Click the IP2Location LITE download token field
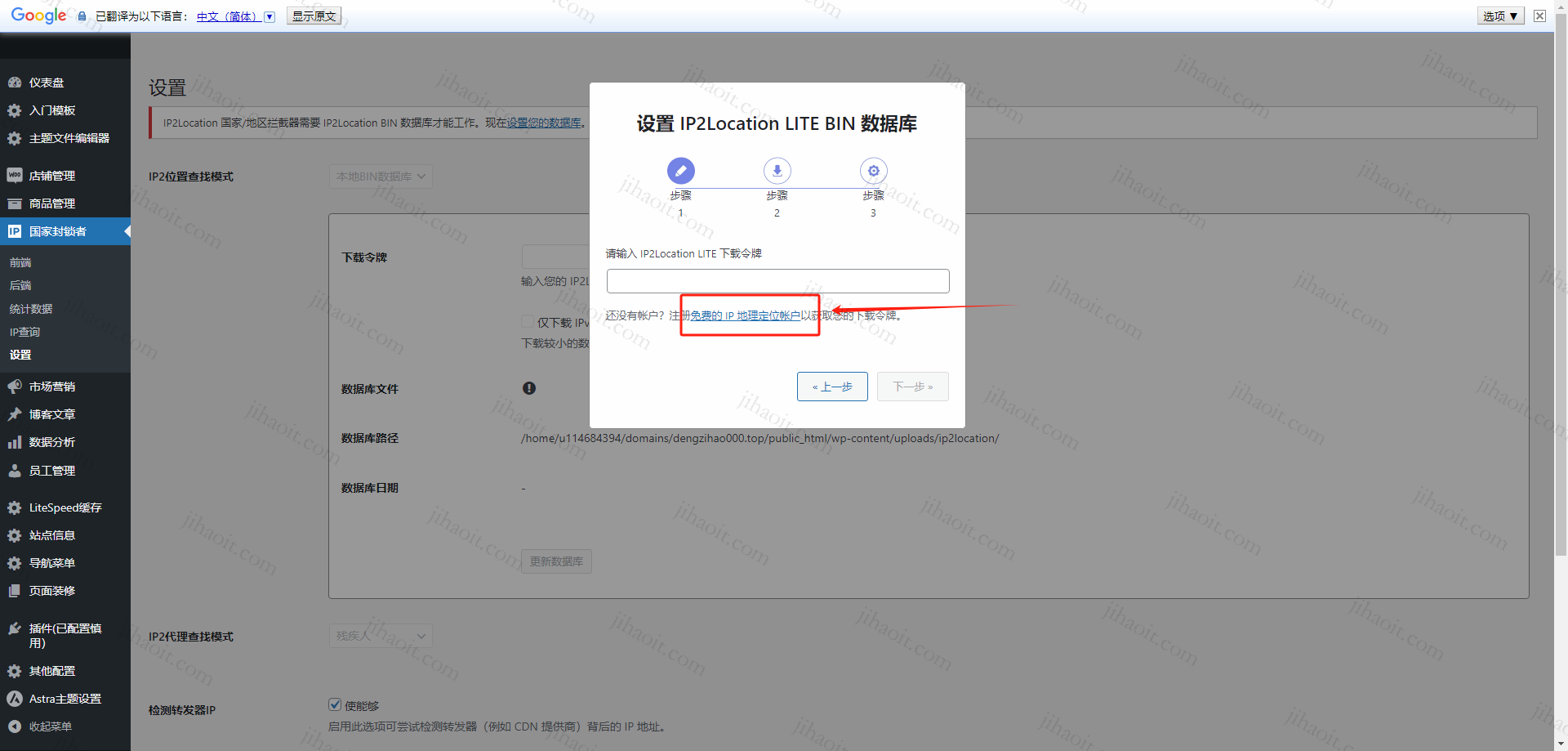 (777, 281)
